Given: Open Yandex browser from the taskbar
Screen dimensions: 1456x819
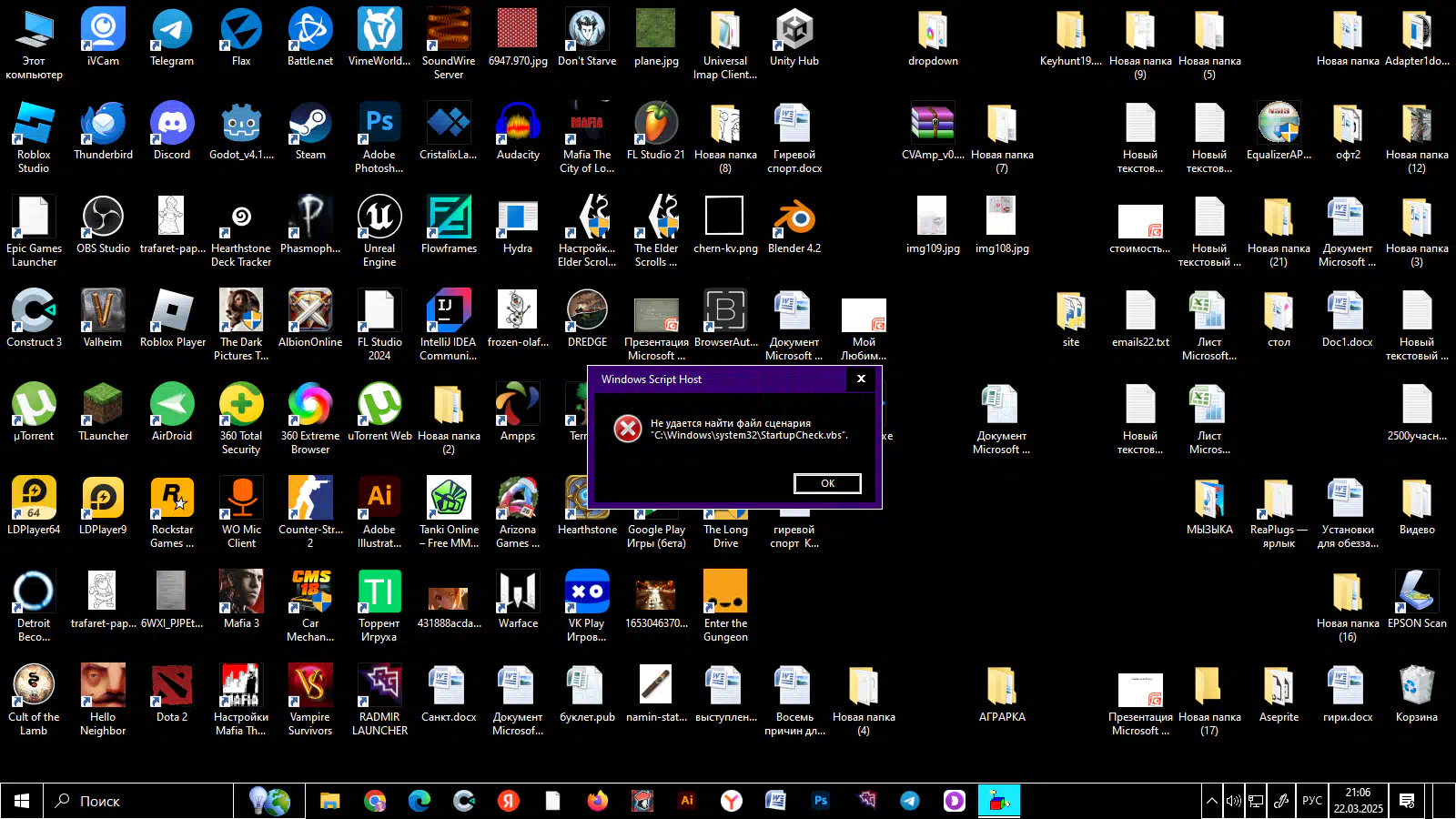Looking at the screenshot, I should point(731,801).
